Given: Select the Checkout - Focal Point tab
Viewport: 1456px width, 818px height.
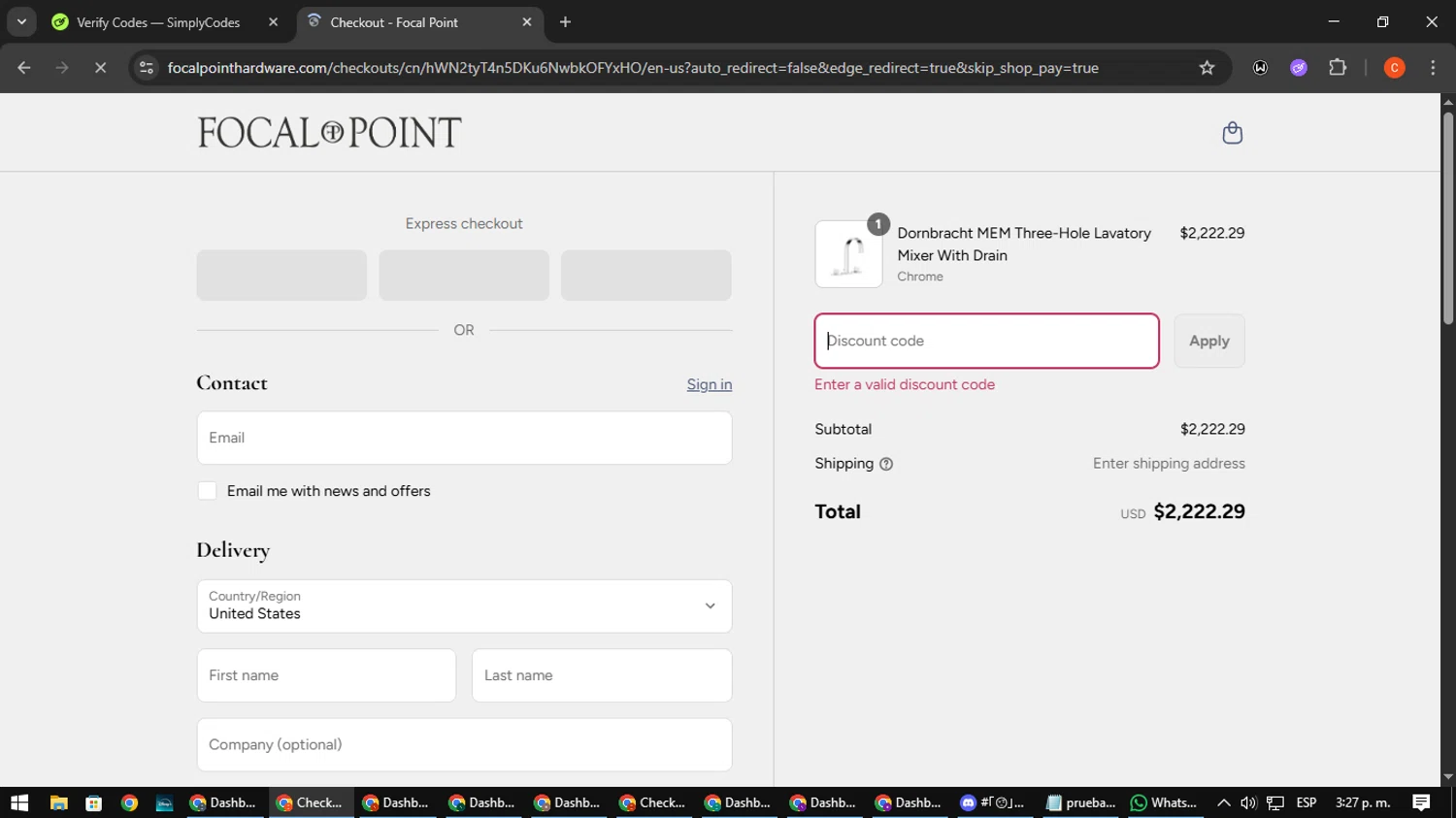Looking at the screenshot, I should [x=393, y=22].
